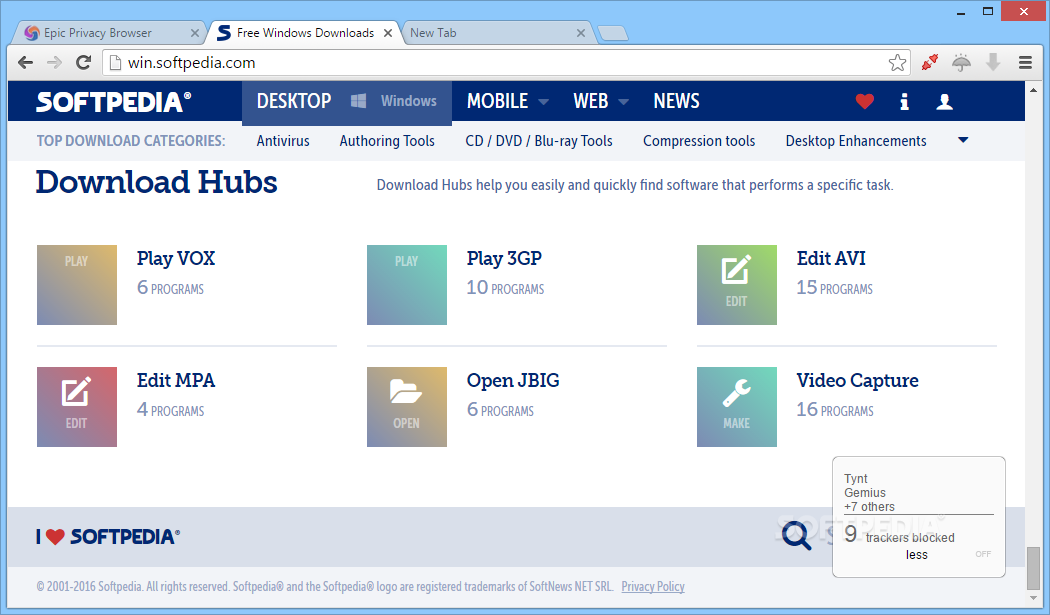Open the Play VOX hub thumbnail

77,285
